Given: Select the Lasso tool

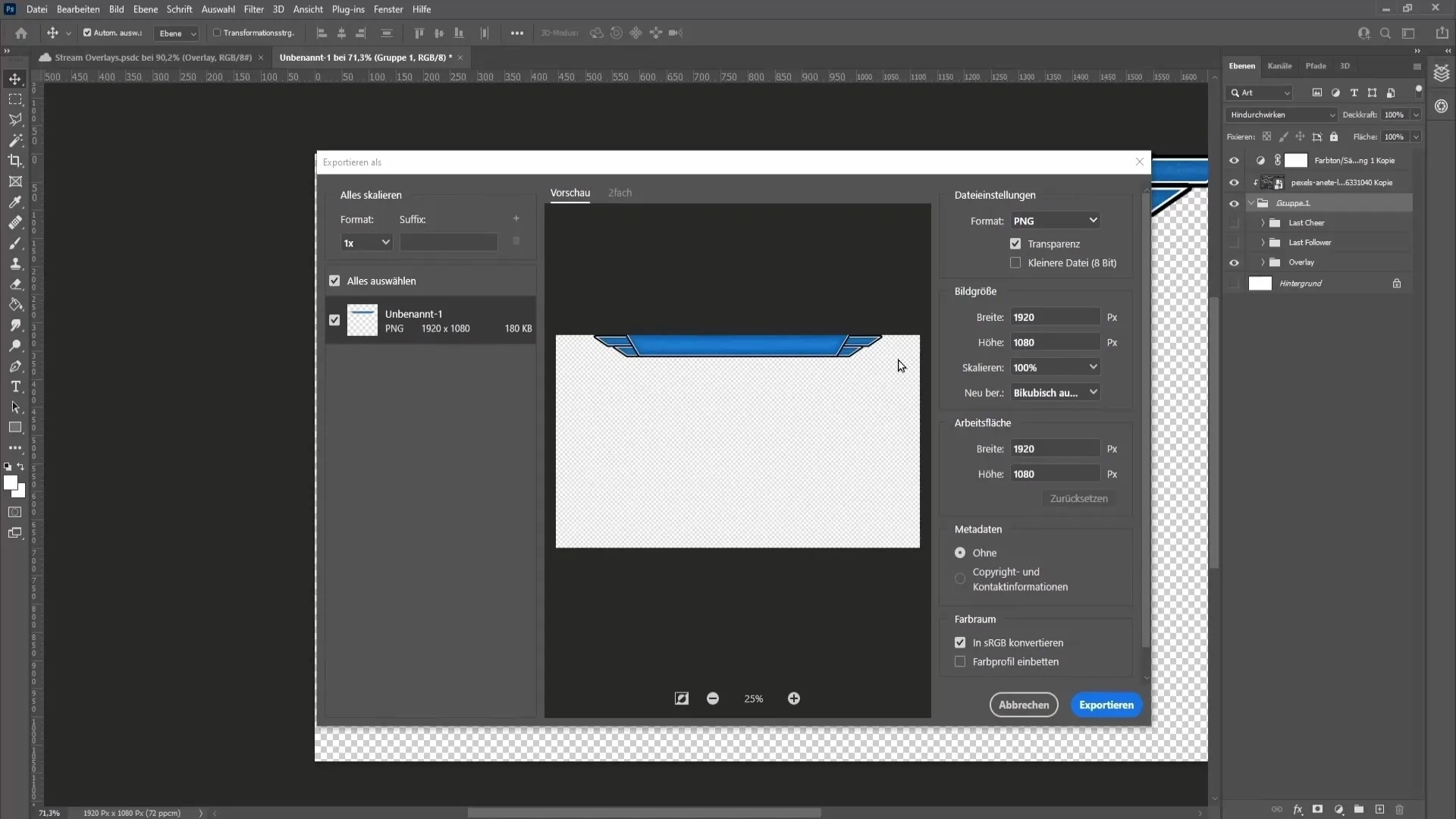Looking at the screenshot, I should click(15, 120).
